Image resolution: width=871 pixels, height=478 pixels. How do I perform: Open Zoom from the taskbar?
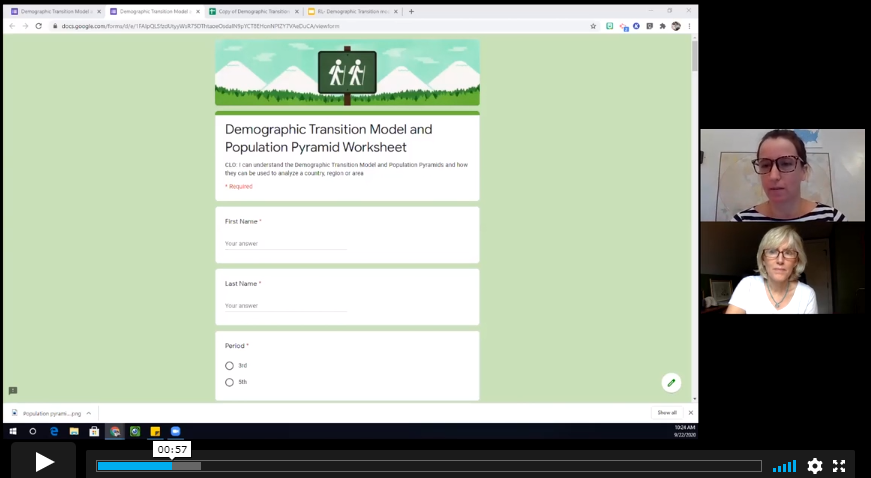(x=176, y=431)
